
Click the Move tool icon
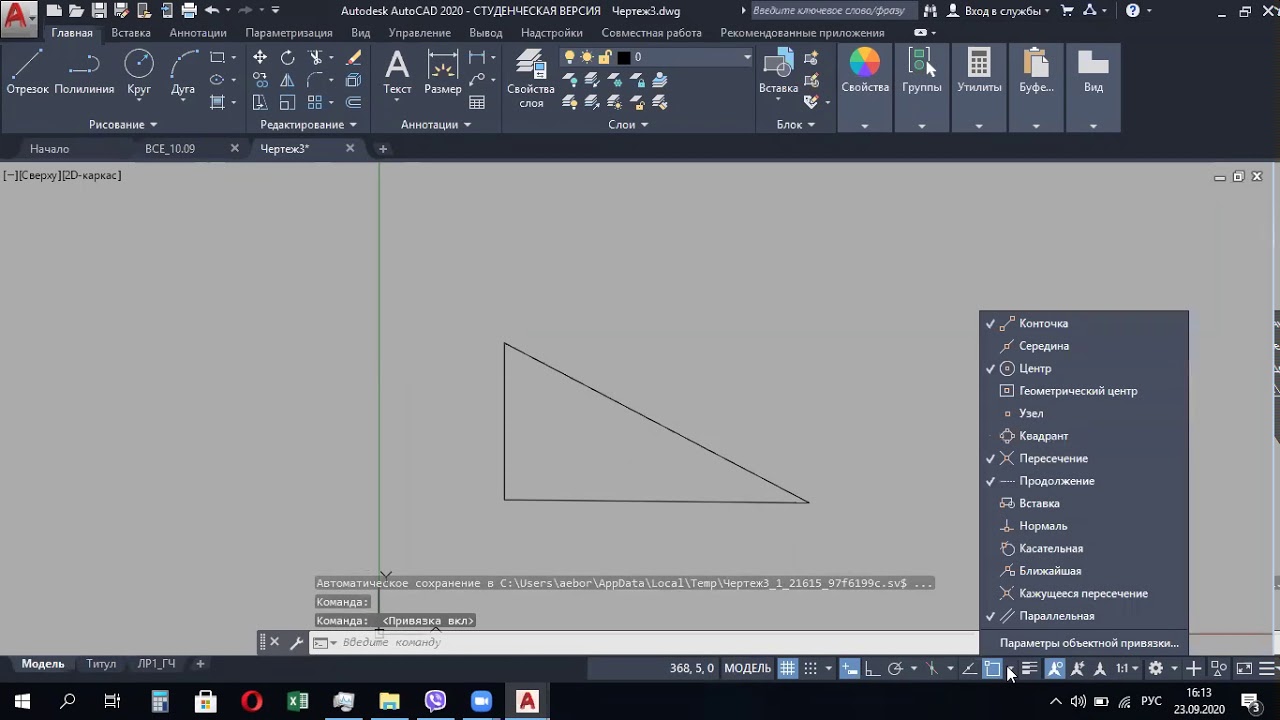pyautogui.click(x=260, y=58)
